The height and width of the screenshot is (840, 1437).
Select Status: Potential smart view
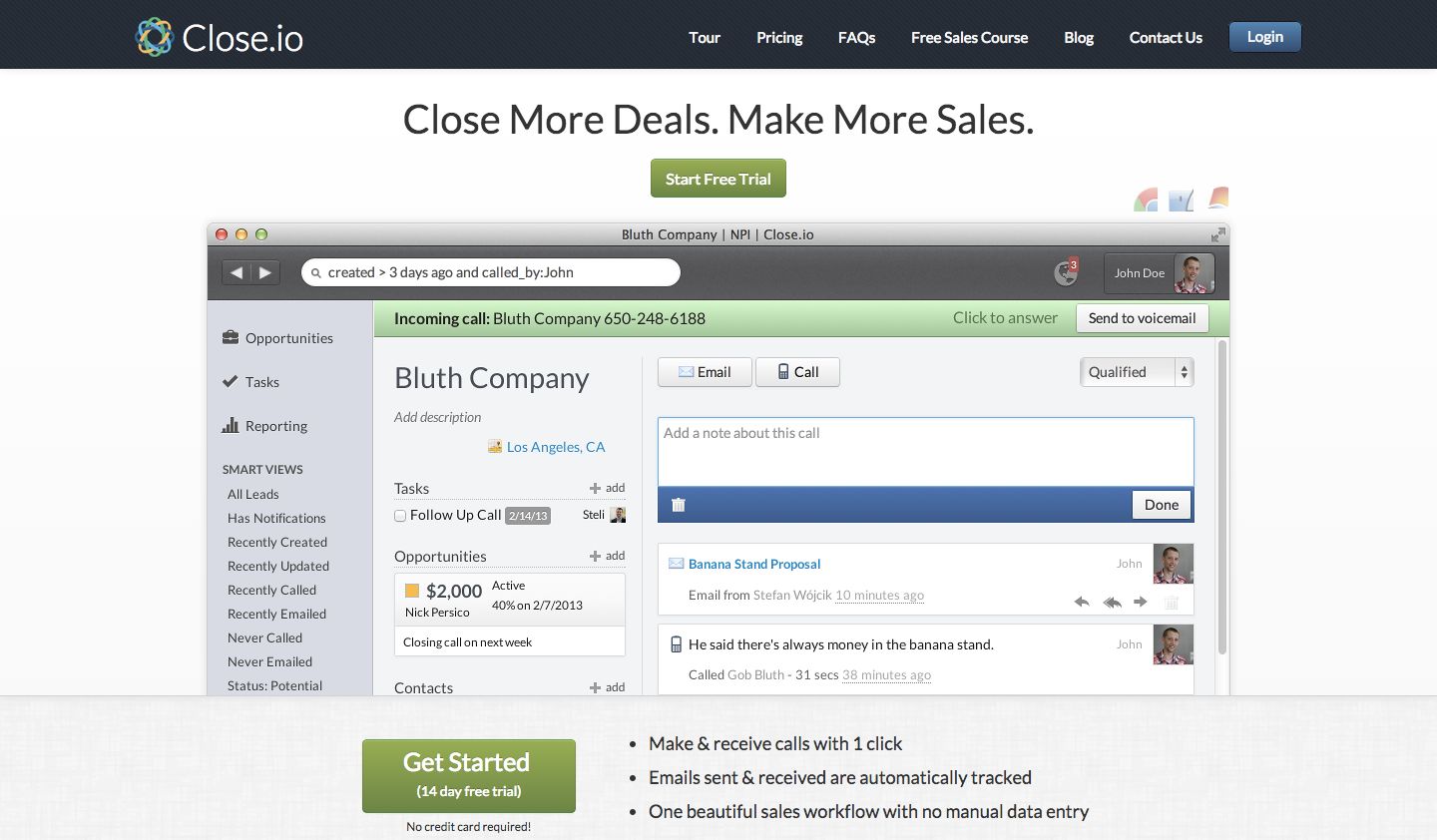[274, 685]
